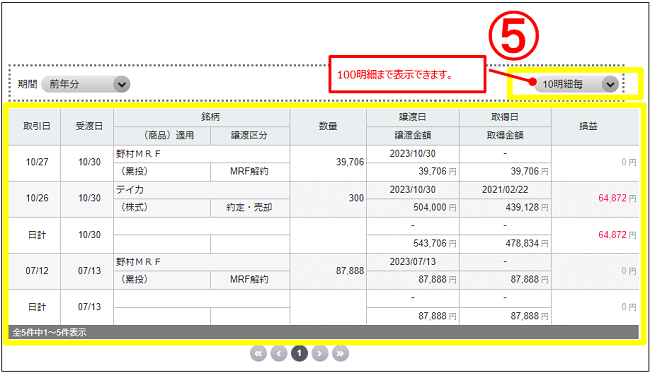Click the 受渡日 column header
Image resolution: width=650 pixels, height=373 pixels.
[x=87, y=126]
